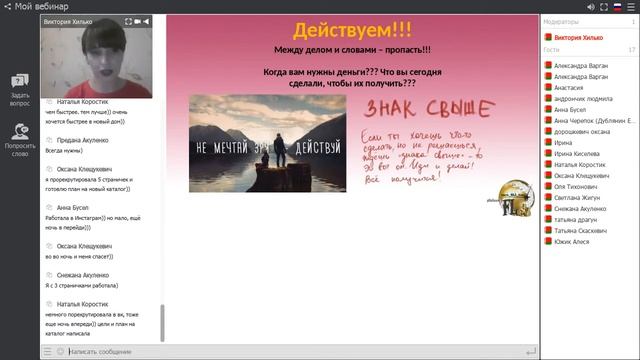Viewport: 640px width, 360px height.
Task: Click the golden globe logo on slide
Action: (516, 198)
